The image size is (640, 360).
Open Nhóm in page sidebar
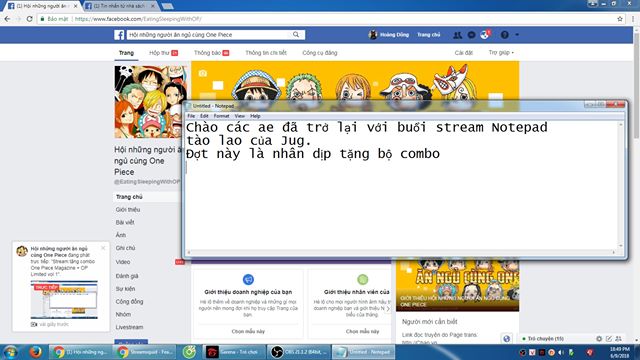pos(123,314)
